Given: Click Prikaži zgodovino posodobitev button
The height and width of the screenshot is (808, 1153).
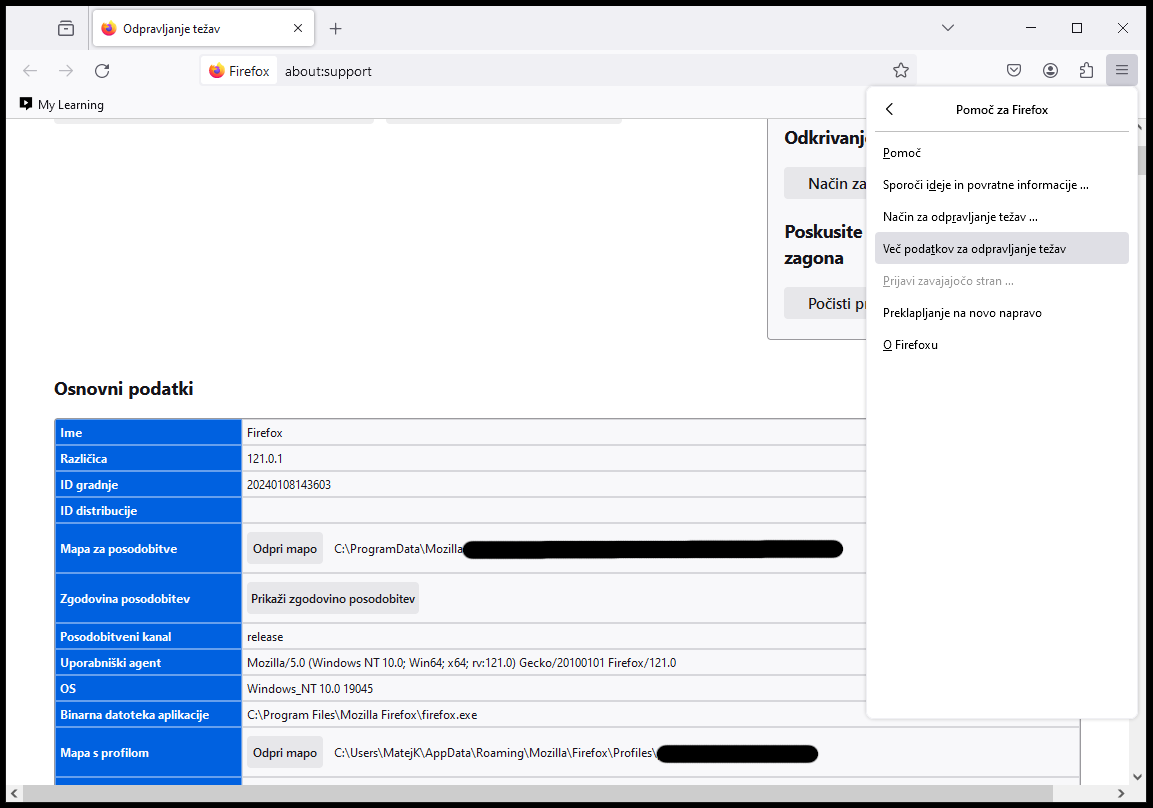Looking at the screenshot, I should click(x=333, y=598).
